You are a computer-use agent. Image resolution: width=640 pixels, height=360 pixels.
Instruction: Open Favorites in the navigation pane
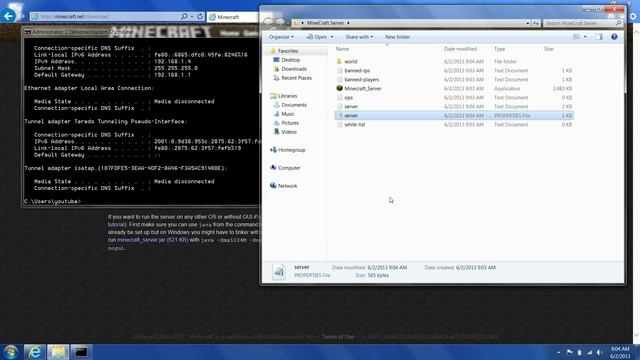tap(288, 51)
